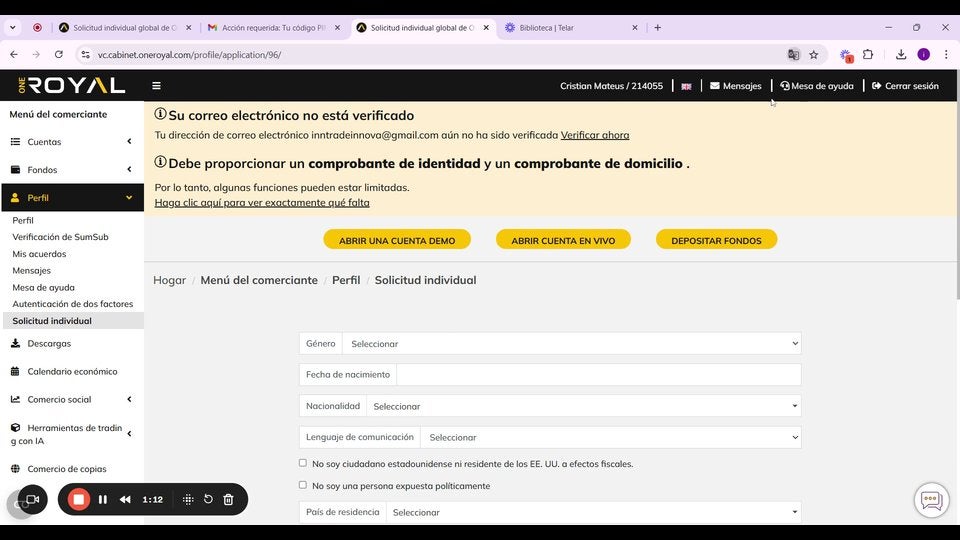
Task: Bookmark this page with the star icon
Action: click(814, 54)
